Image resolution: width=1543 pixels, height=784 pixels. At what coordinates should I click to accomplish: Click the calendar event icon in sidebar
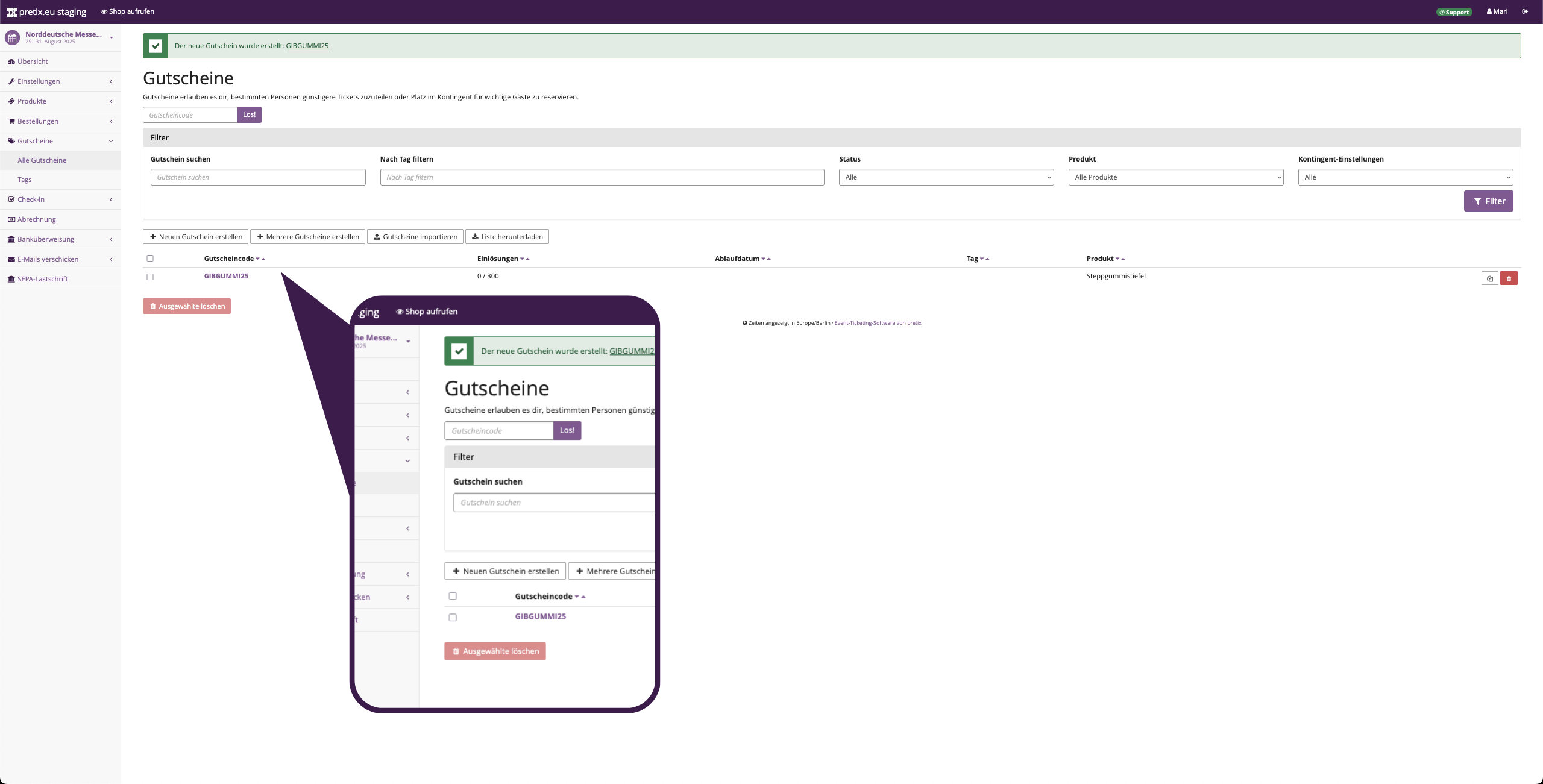[x=12, y=37]
